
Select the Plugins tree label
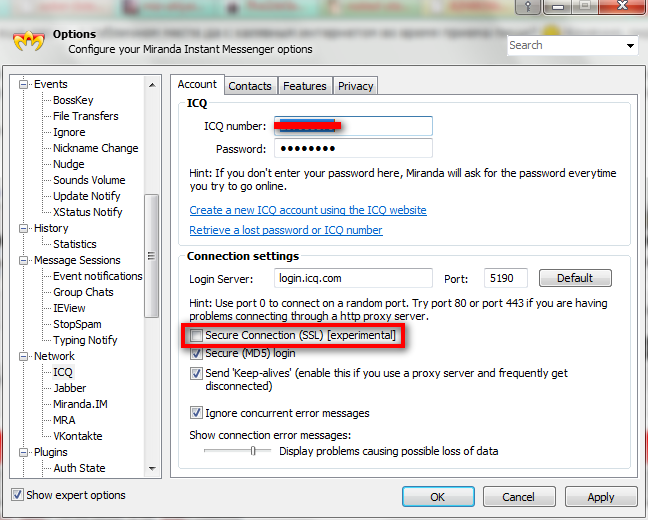pos(50,452)
